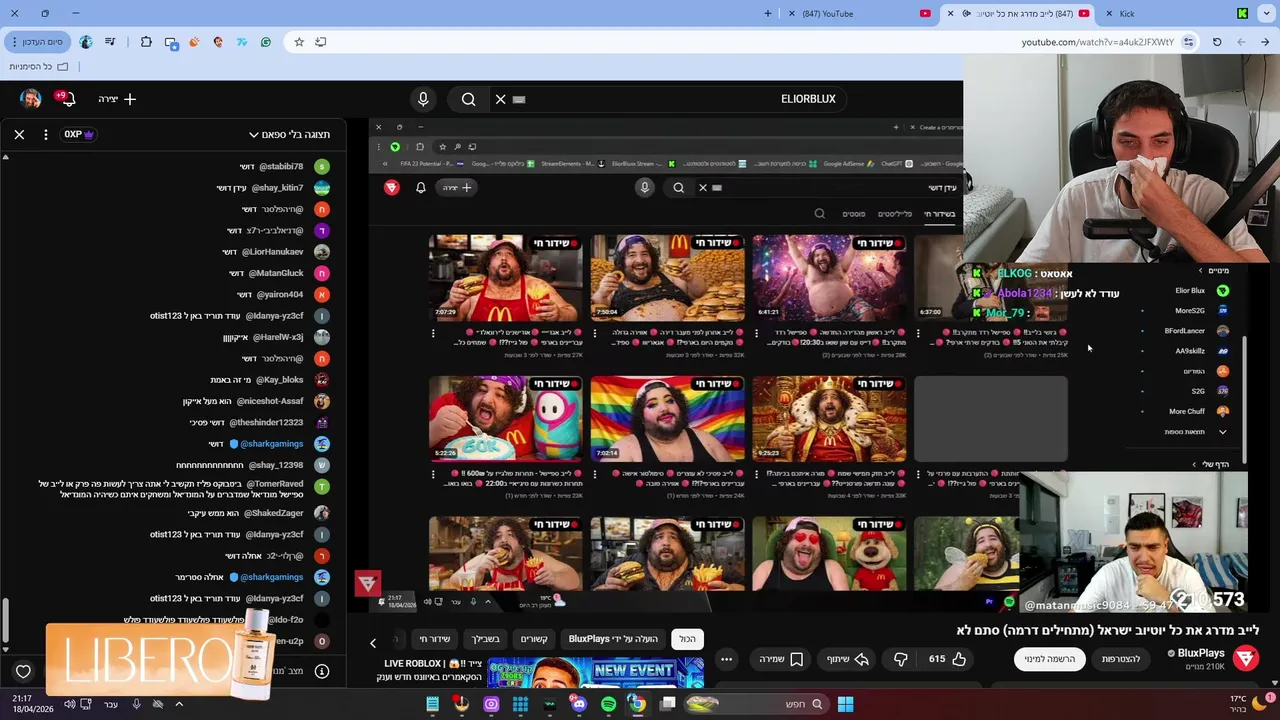Screen dimensions: 1280x720
Task: Click the site settings icon in the address bar
Action: 1188,42
